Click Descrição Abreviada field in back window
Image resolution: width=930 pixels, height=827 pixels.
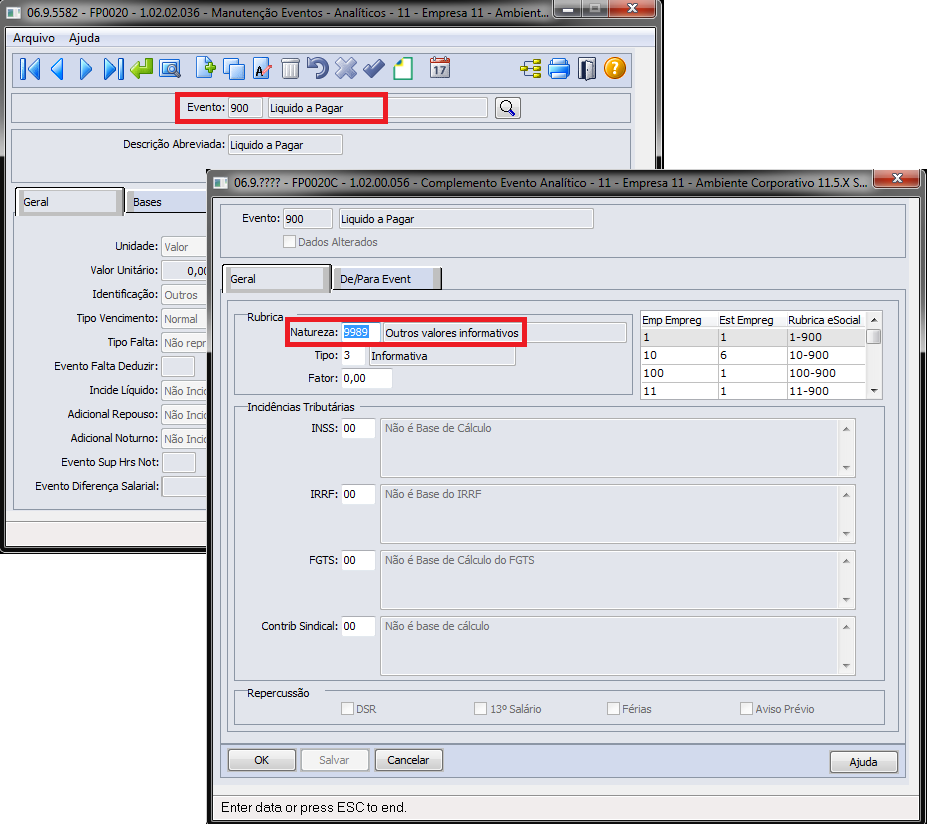(x=285, y=145)
